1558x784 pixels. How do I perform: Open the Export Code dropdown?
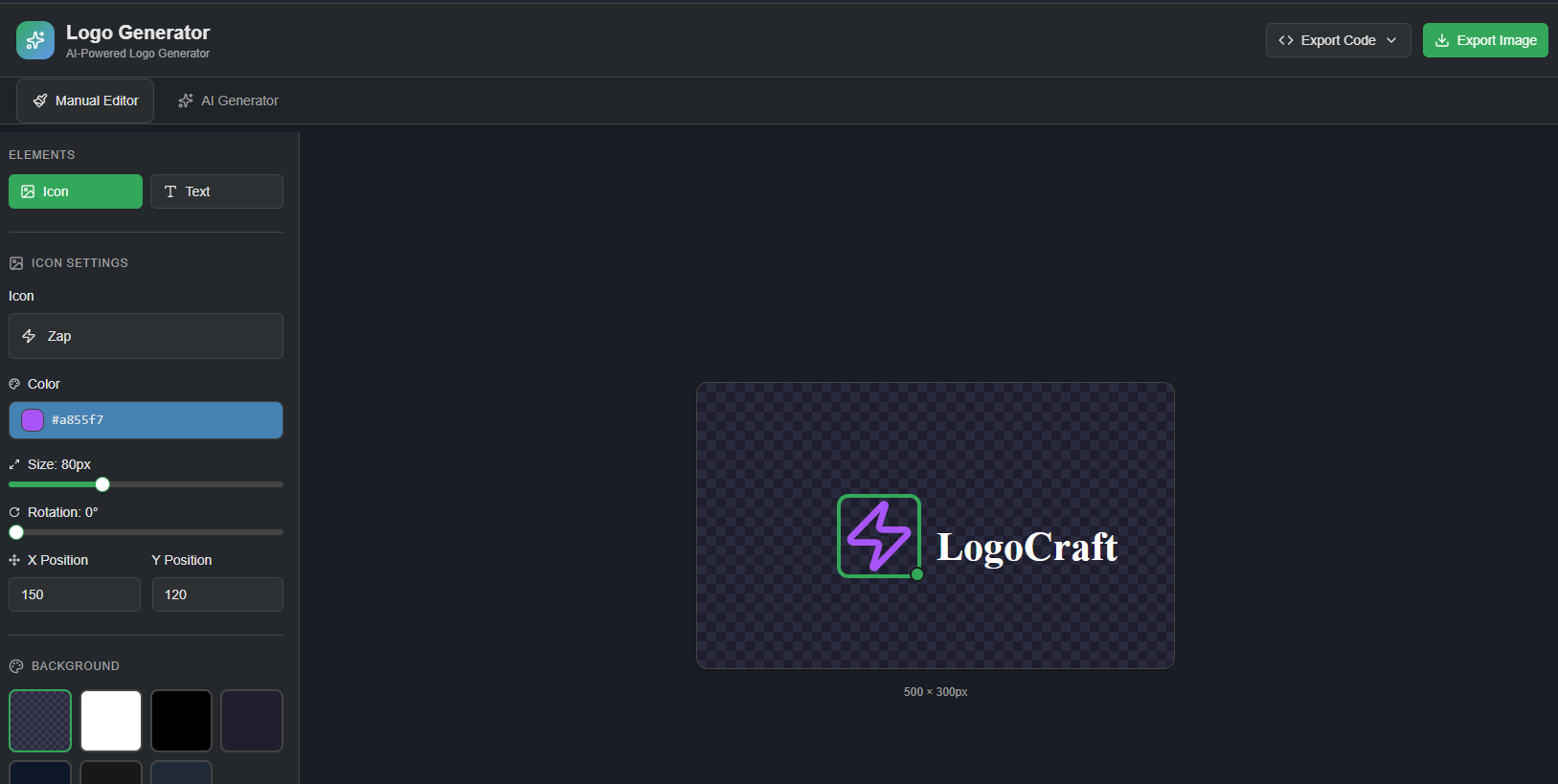(x=1338, y=40)
